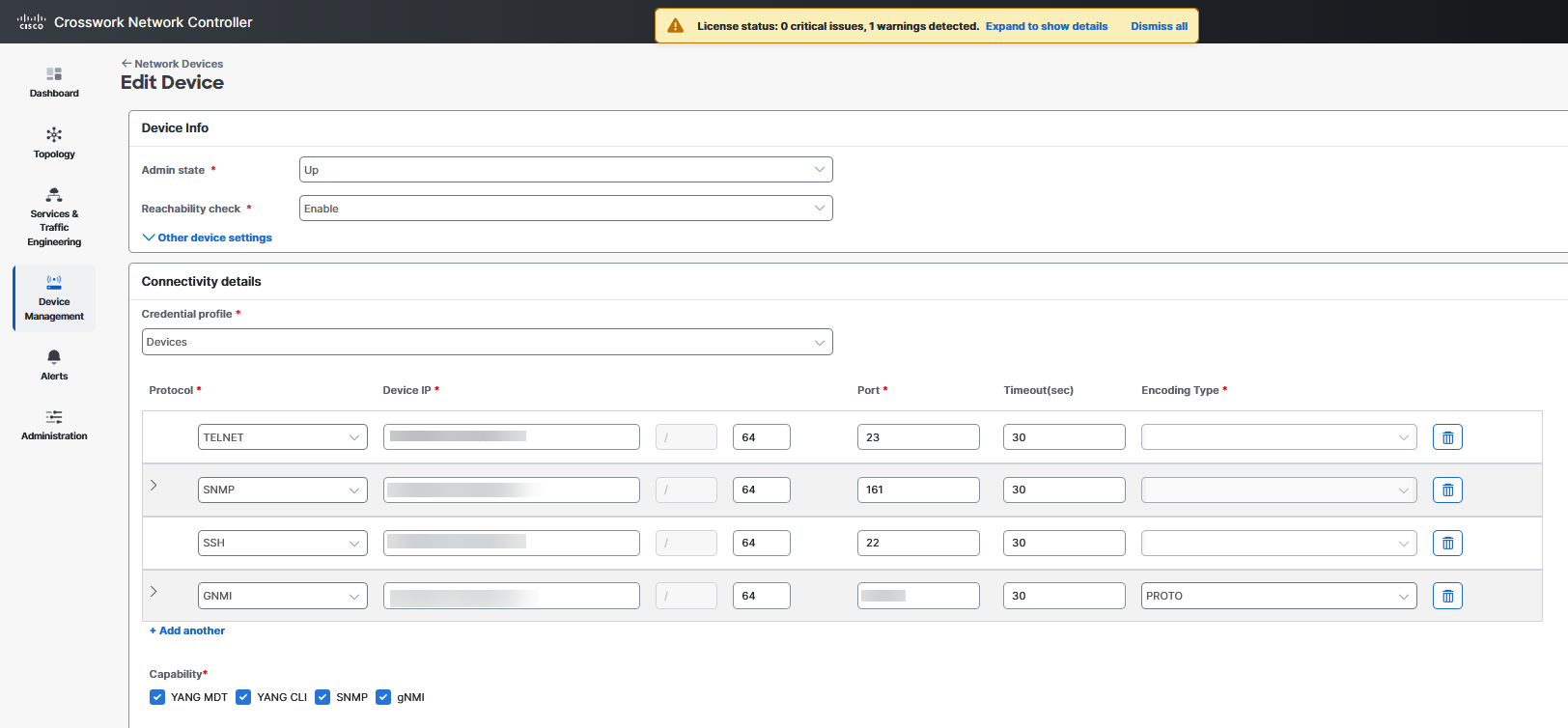Click the Device Info section heading
The width and height of the screenshot is (1568, 728).
click(x=175, y=127)
